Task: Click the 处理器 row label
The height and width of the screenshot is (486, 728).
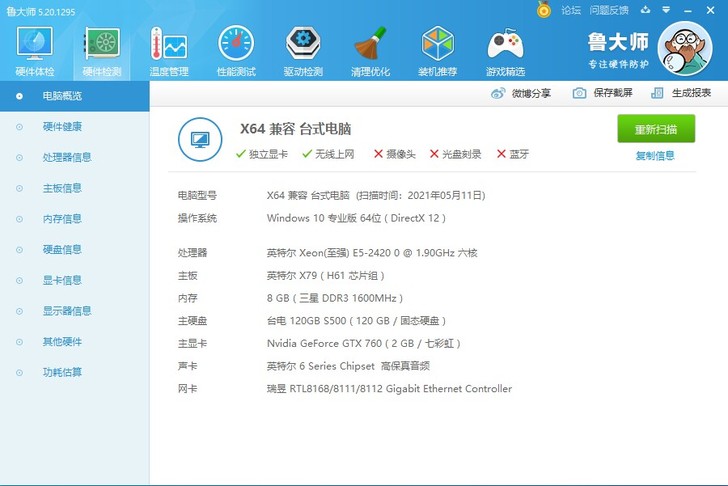Action: pyautogui.click(x=192, y=253)
